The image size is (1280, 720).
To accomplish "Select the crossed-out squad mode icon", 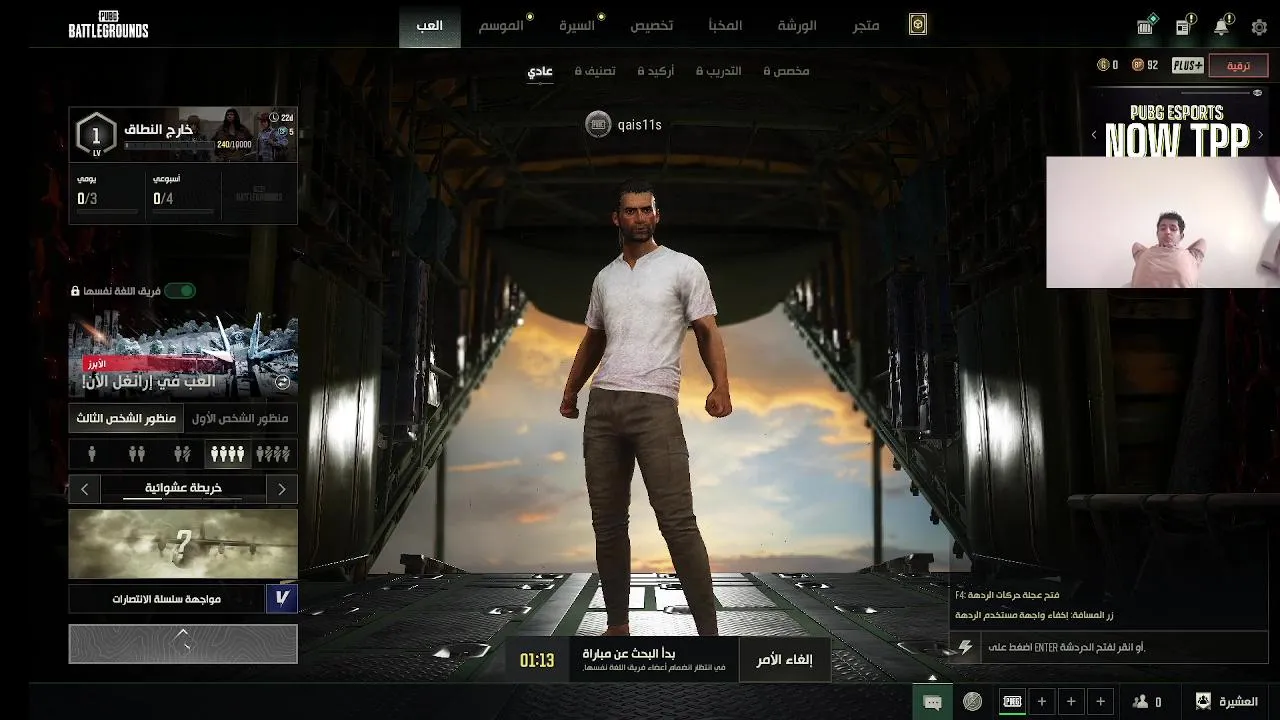I will click(x=273, y=454).
